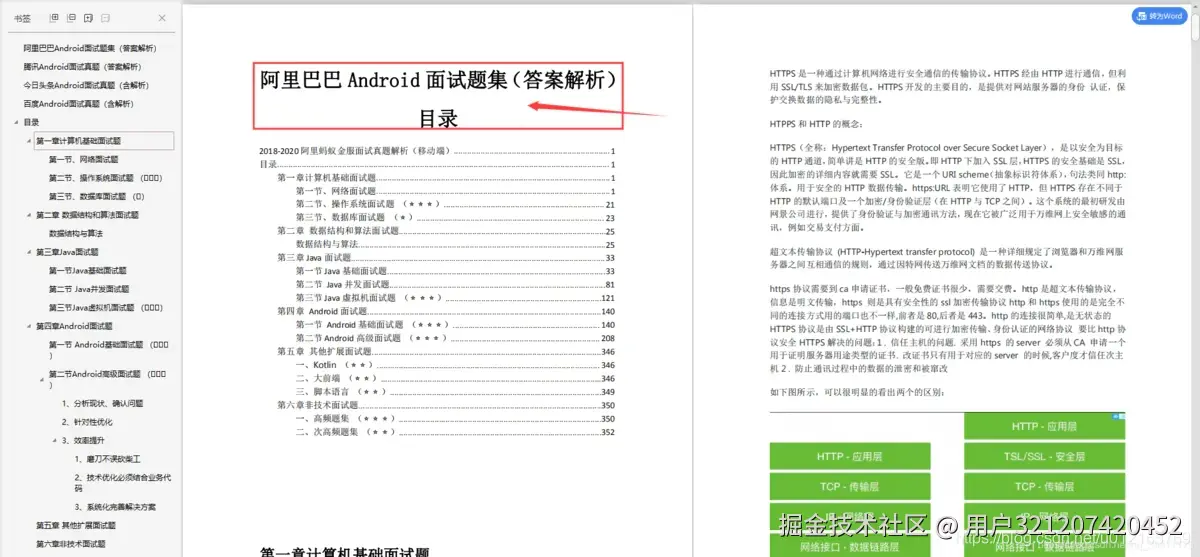This screenshot has height=557, width=1200.
Task: Click the collapse all bookmarks icon
Action: pyautogui.click(x=70, y=18)
